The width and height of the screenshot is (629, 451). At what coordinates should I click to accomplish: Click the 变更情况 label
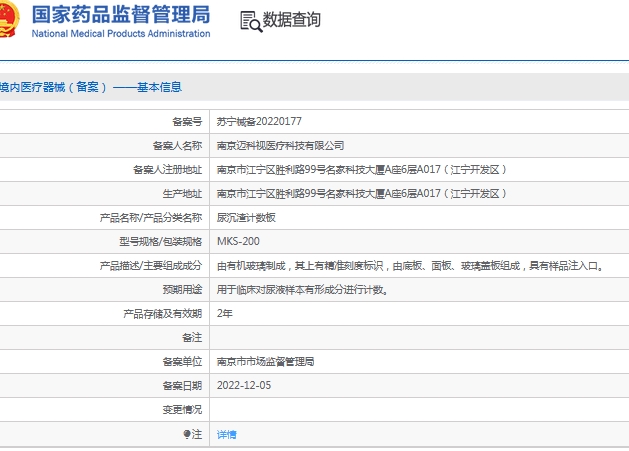pos(182,410)
